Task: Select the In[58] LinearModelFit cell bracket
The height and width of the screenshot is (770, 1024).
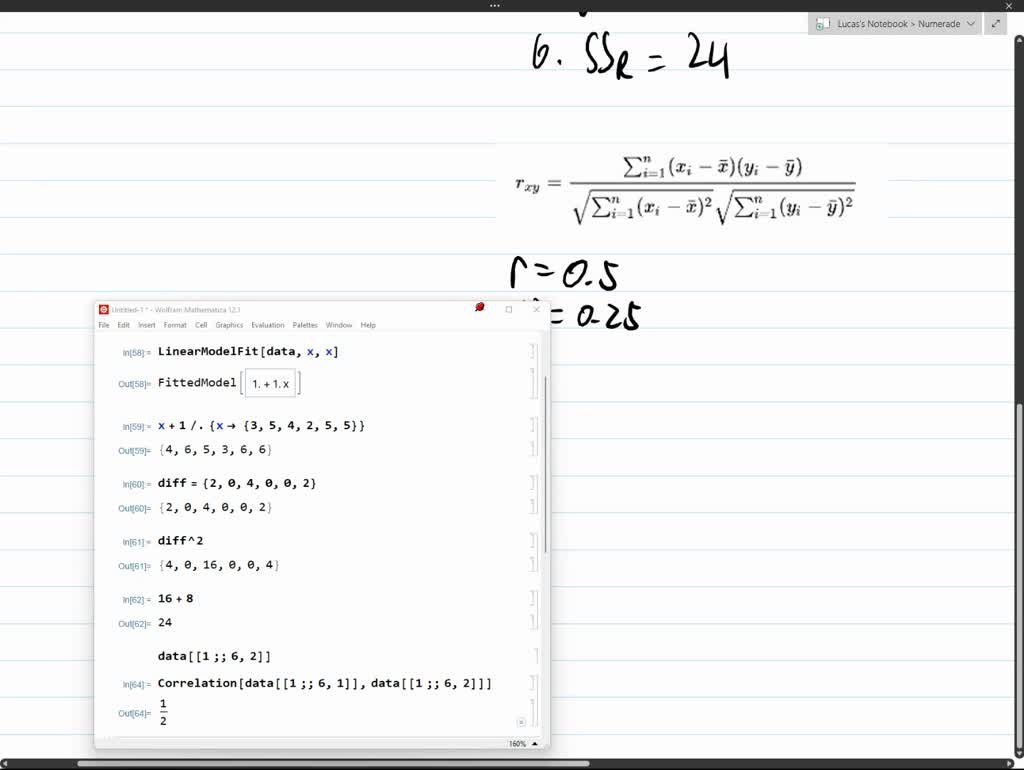Action: point(535,351)
